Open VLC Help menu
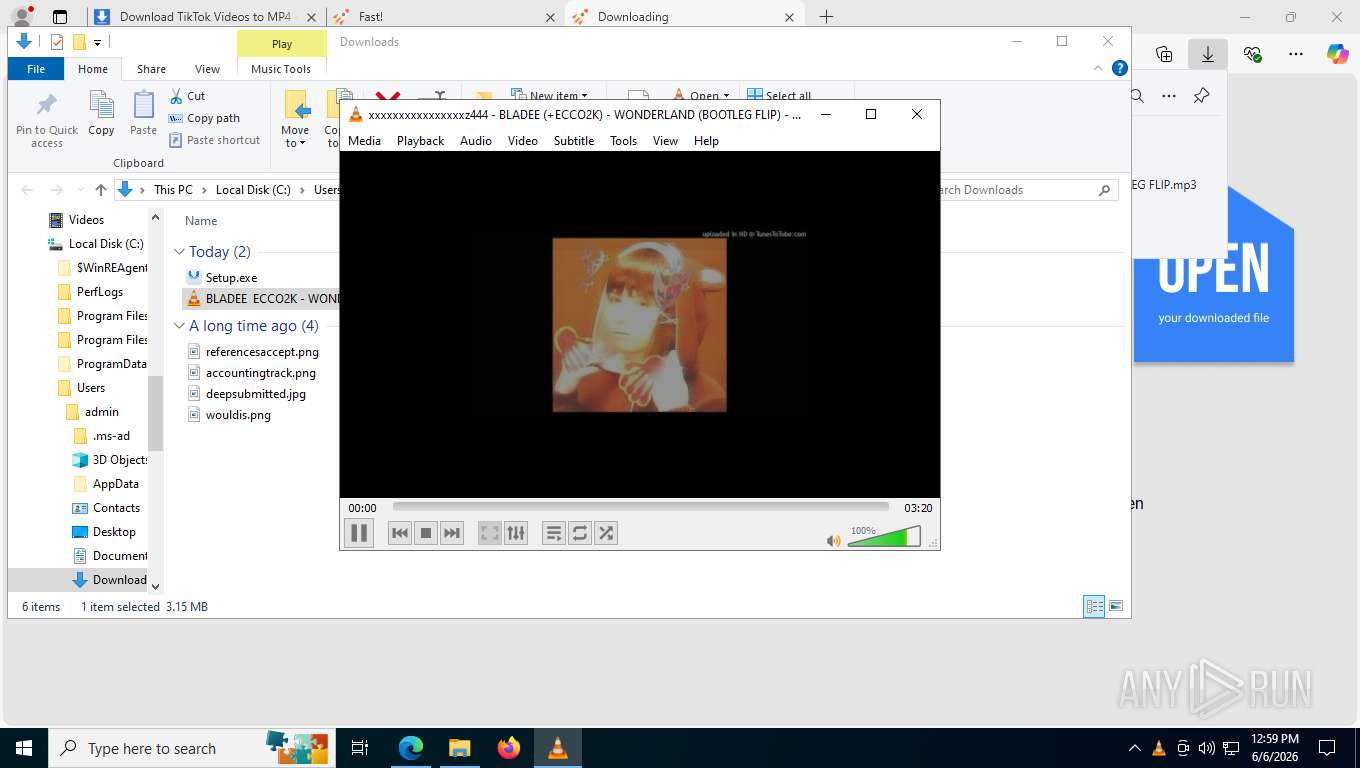 point(706,141)
